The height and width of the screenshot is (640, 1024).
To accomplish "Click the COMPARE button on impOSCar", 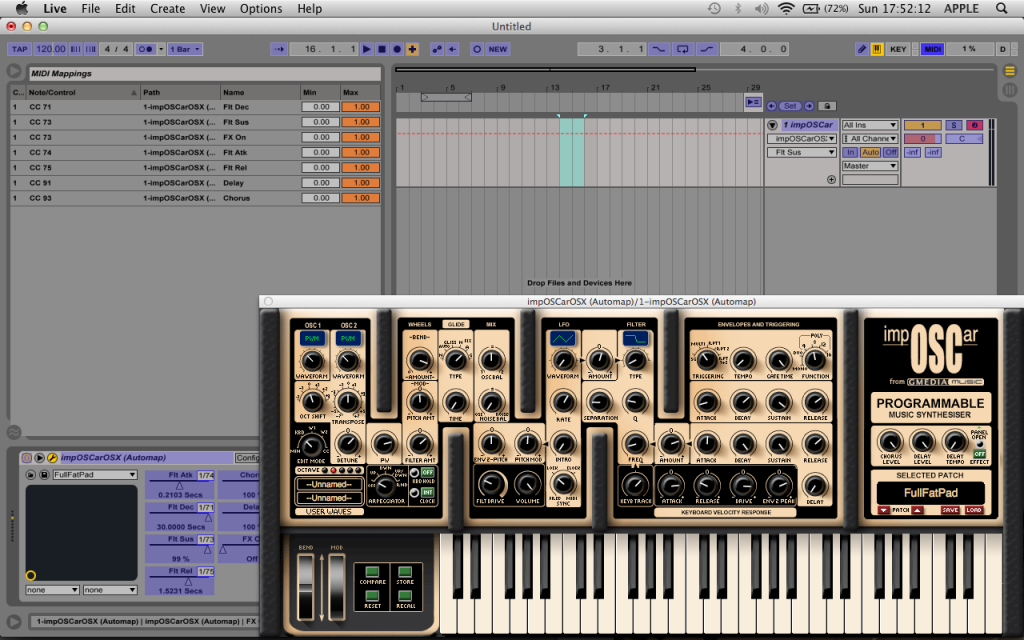I will pyautogui.click(x=372, y=573).
